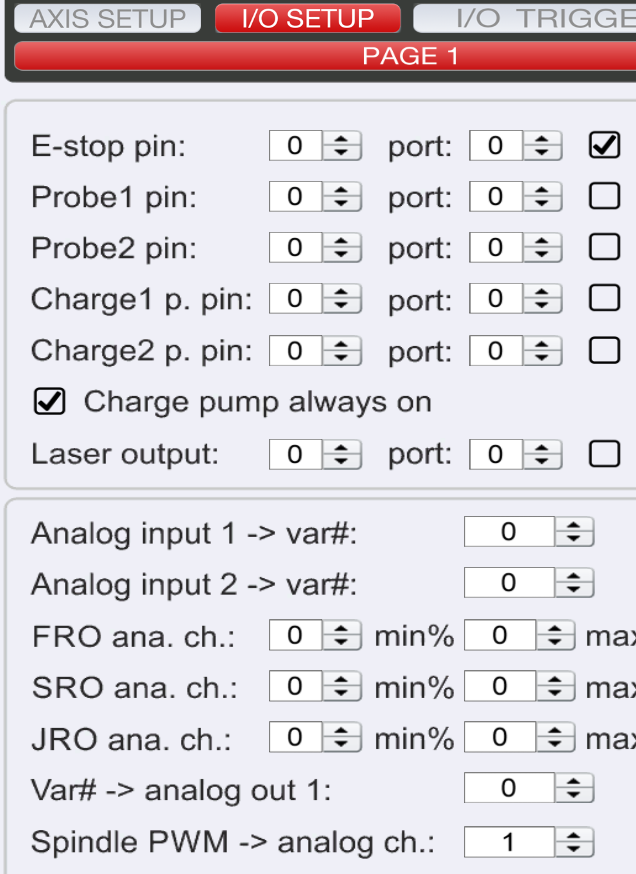Enable the Charge2 p. pin checkbox
This screenshot has width=636, height=874.
[605, 350]
